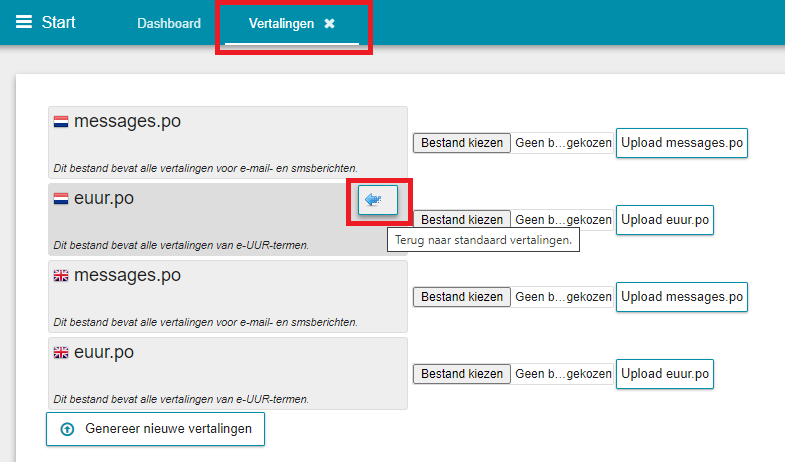Click the UK flag beside messages.po
Screen dimensions: 785x462
[x=61, y=276]
